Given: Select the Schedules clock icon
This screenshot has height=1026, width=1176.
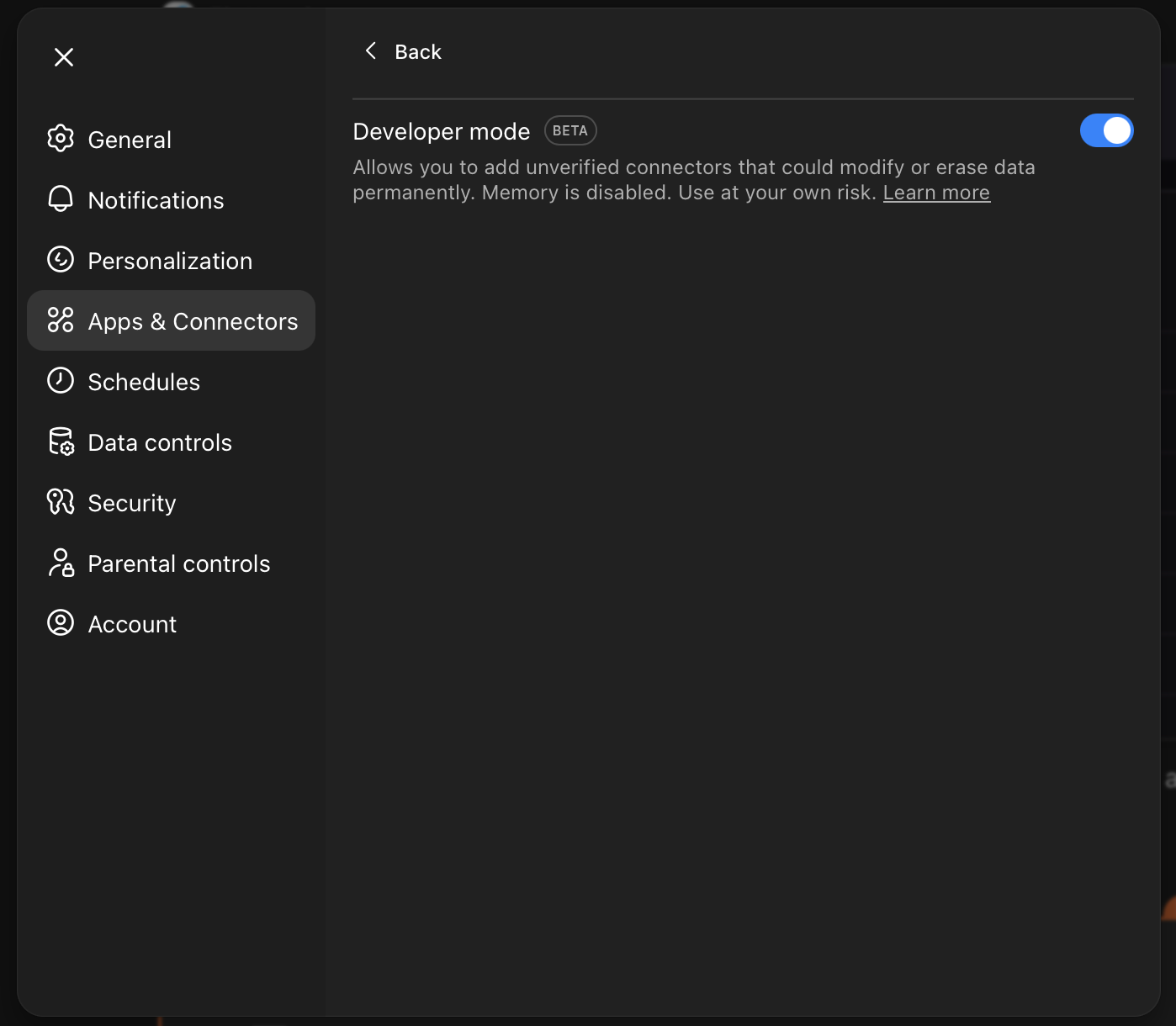Looking at the screenshot, I should point(60,381).
